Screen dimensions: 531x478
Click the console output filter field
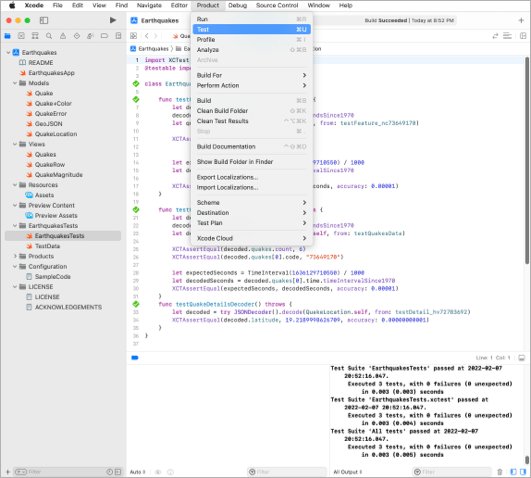coord(452,472)
